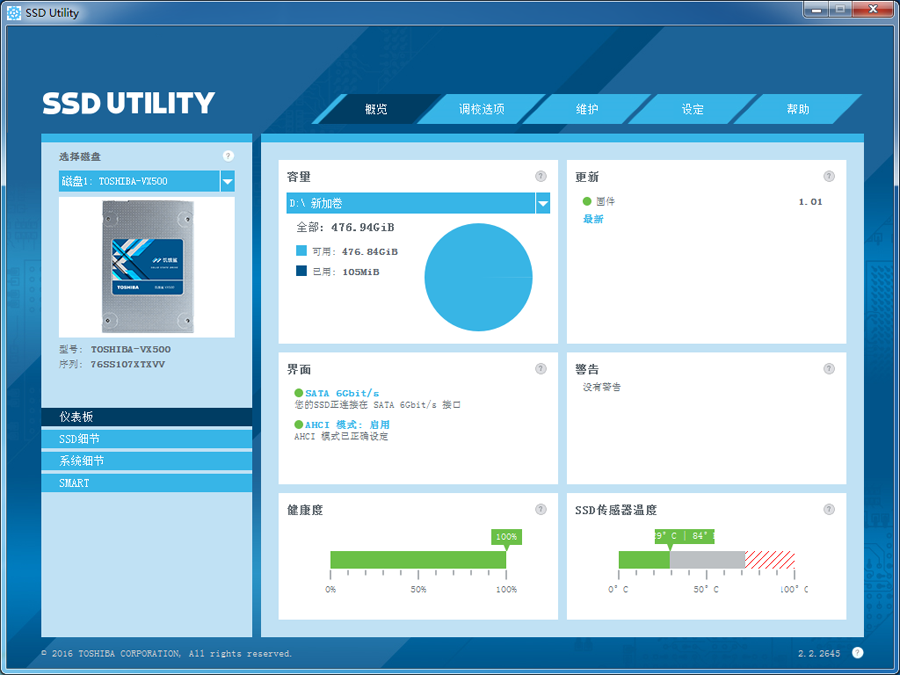This screenshot has width=900, height=675.
Task: Open the D:\ 新加卷 volume dropdown
Action: point(543,204)
